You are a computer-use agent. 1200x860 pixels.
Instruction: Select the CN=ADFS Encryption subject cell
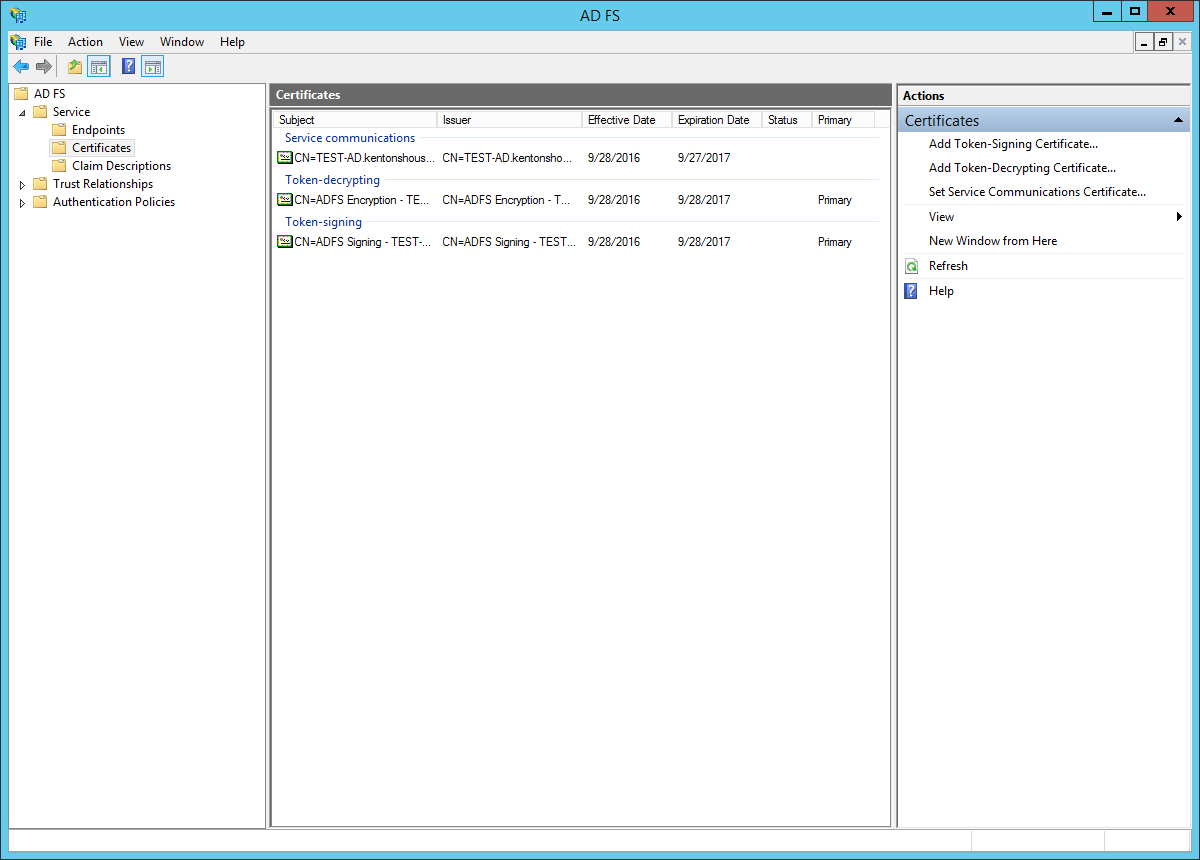point(363,200)
